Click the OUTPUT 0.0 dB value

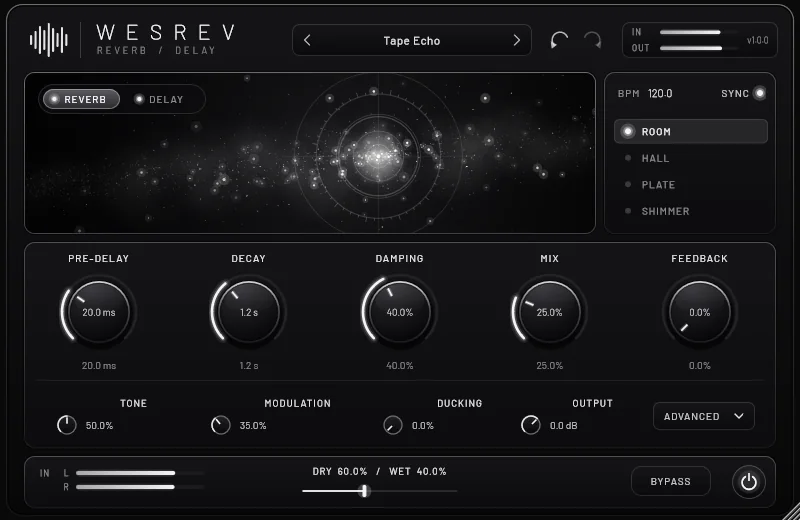coord(563,426)
